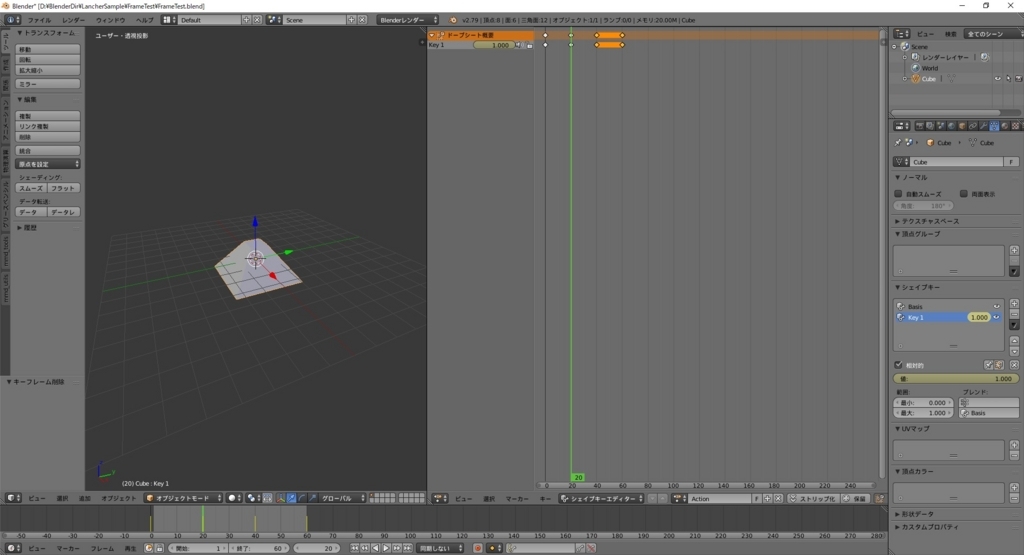The width and height of the screenshot is (1024, 555).
Task: Select the Key 1 shape key entry
Action: 949,317
